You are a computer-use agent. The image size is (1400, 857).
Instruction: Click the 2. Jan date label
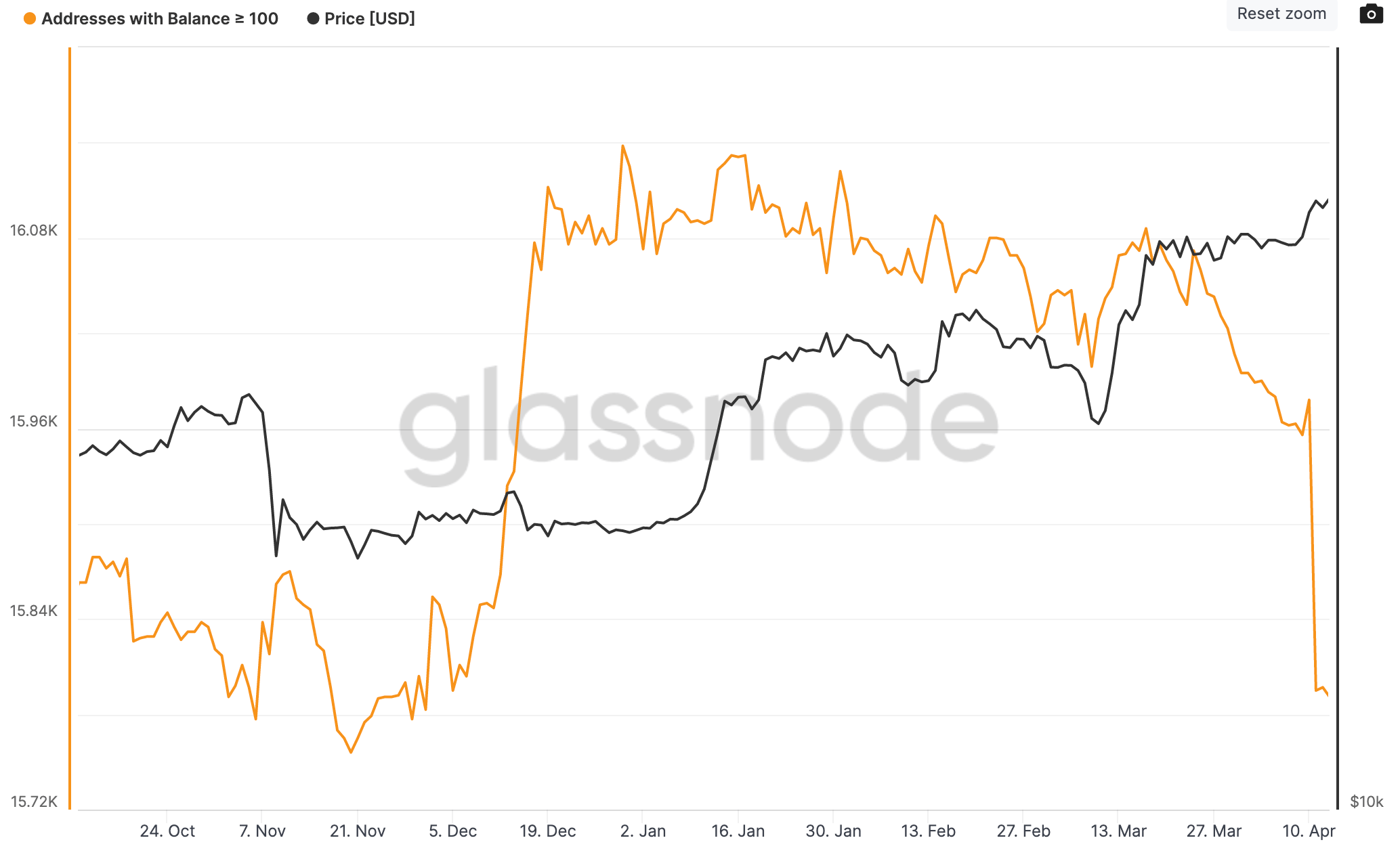coord(643,831)
